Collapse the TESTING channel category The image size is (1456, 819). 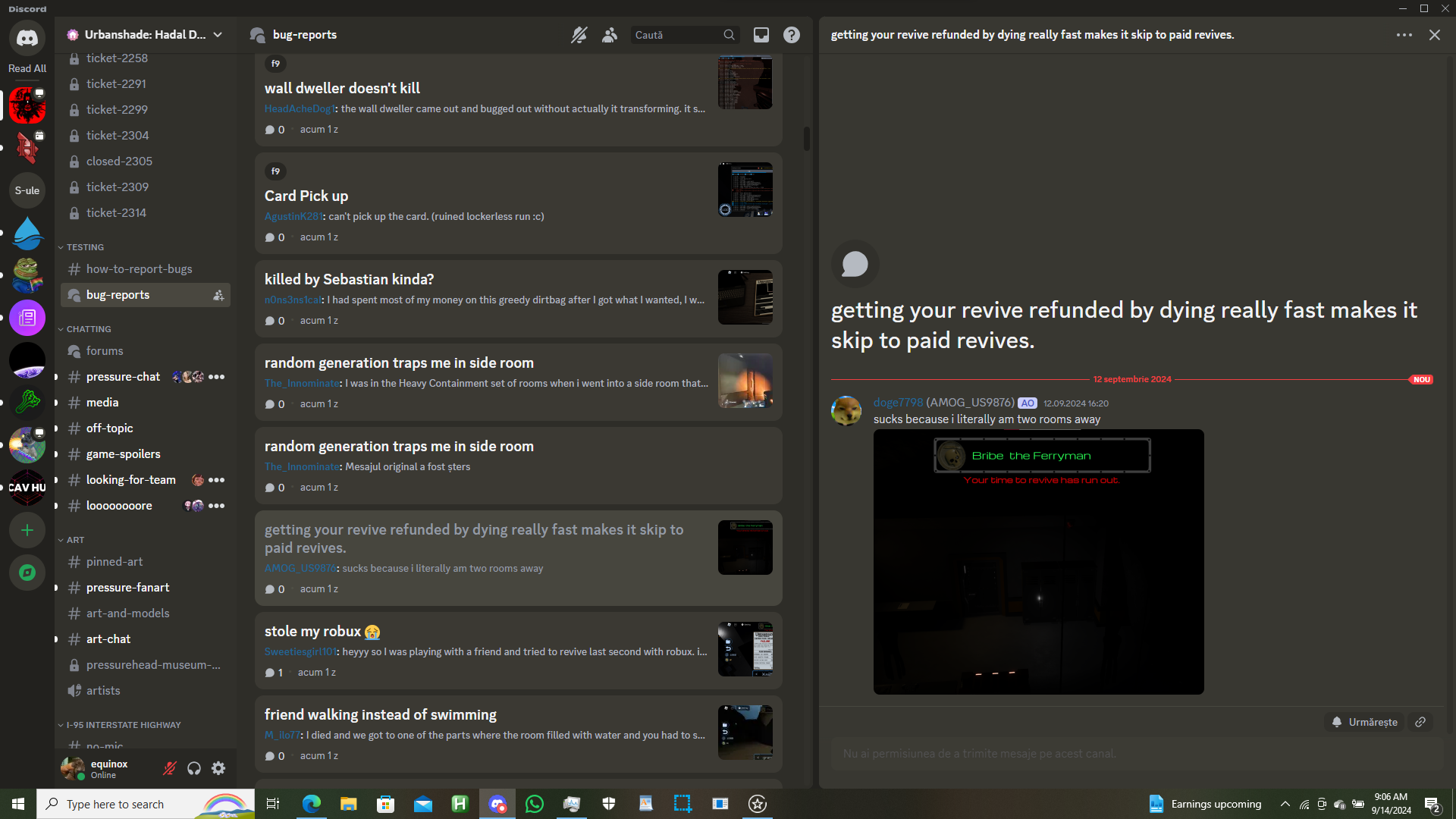coord(85,247)
